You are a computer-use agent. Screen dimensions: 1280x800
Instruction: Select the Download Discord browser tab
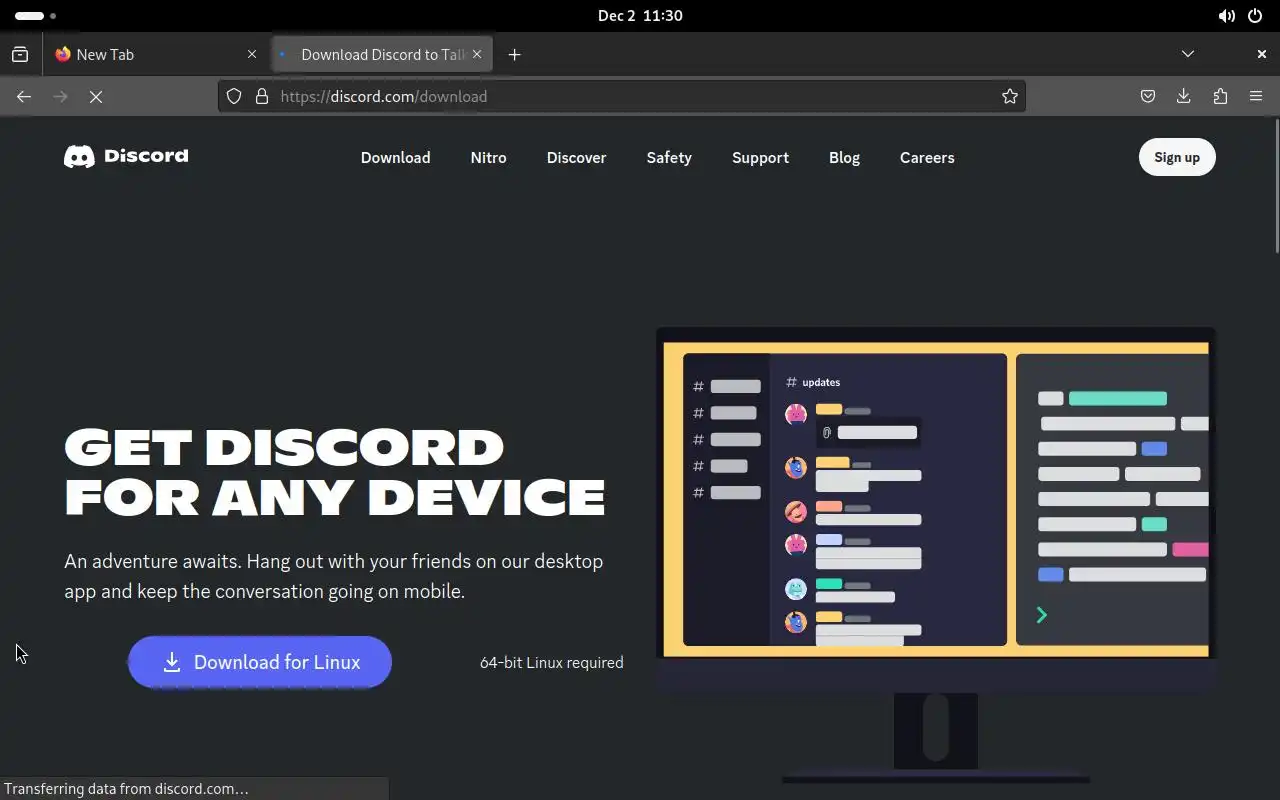(382, 54)
